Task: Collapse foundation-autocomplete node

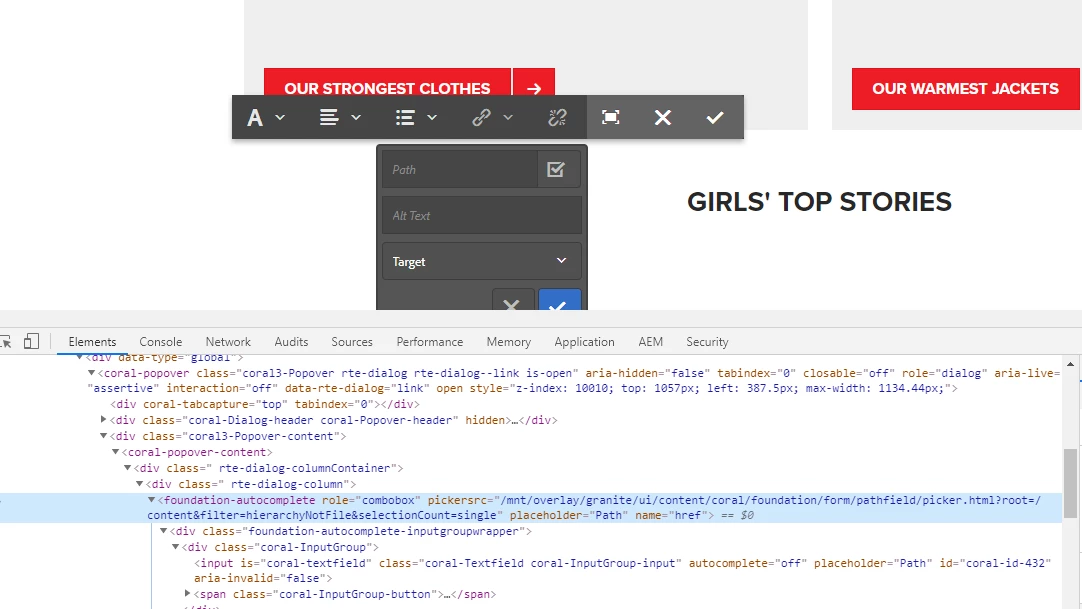Action: pos(151,500)
